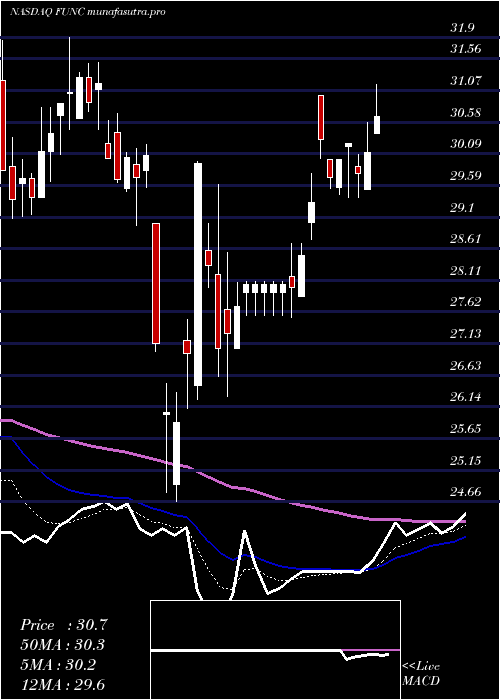Click the NASDAQ FUNC munafasutra.pro chart title
Image resolution: width=500 pixels, height=700 pixels.
pos(88,12)
